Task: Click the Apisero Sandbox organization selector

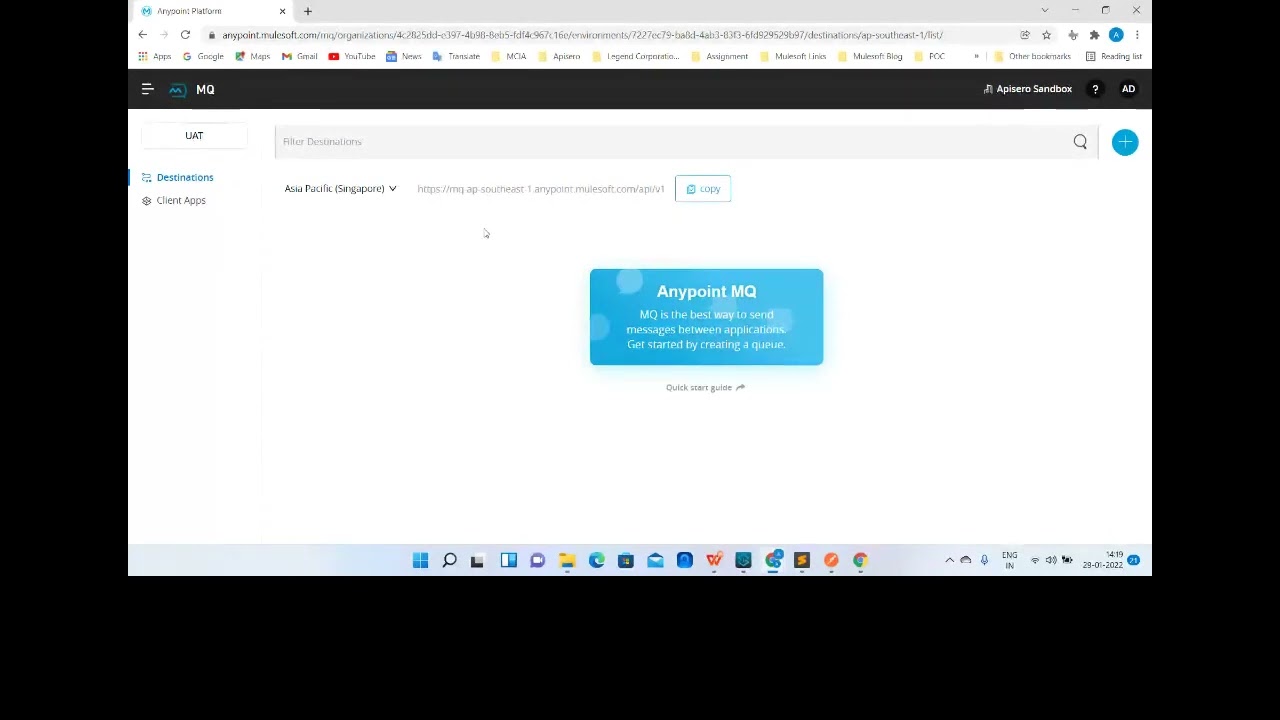Action: point(1027,89)
